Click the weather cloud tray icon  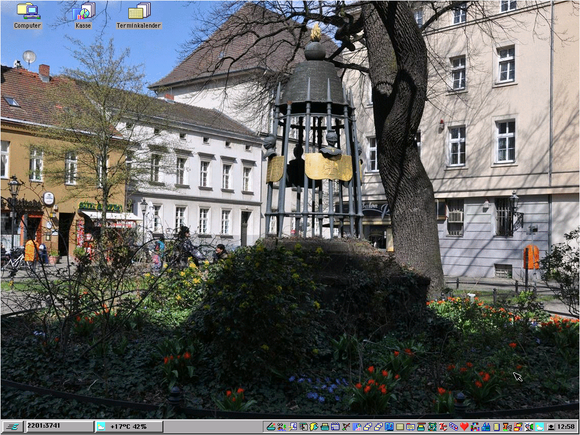click(539, 427)
